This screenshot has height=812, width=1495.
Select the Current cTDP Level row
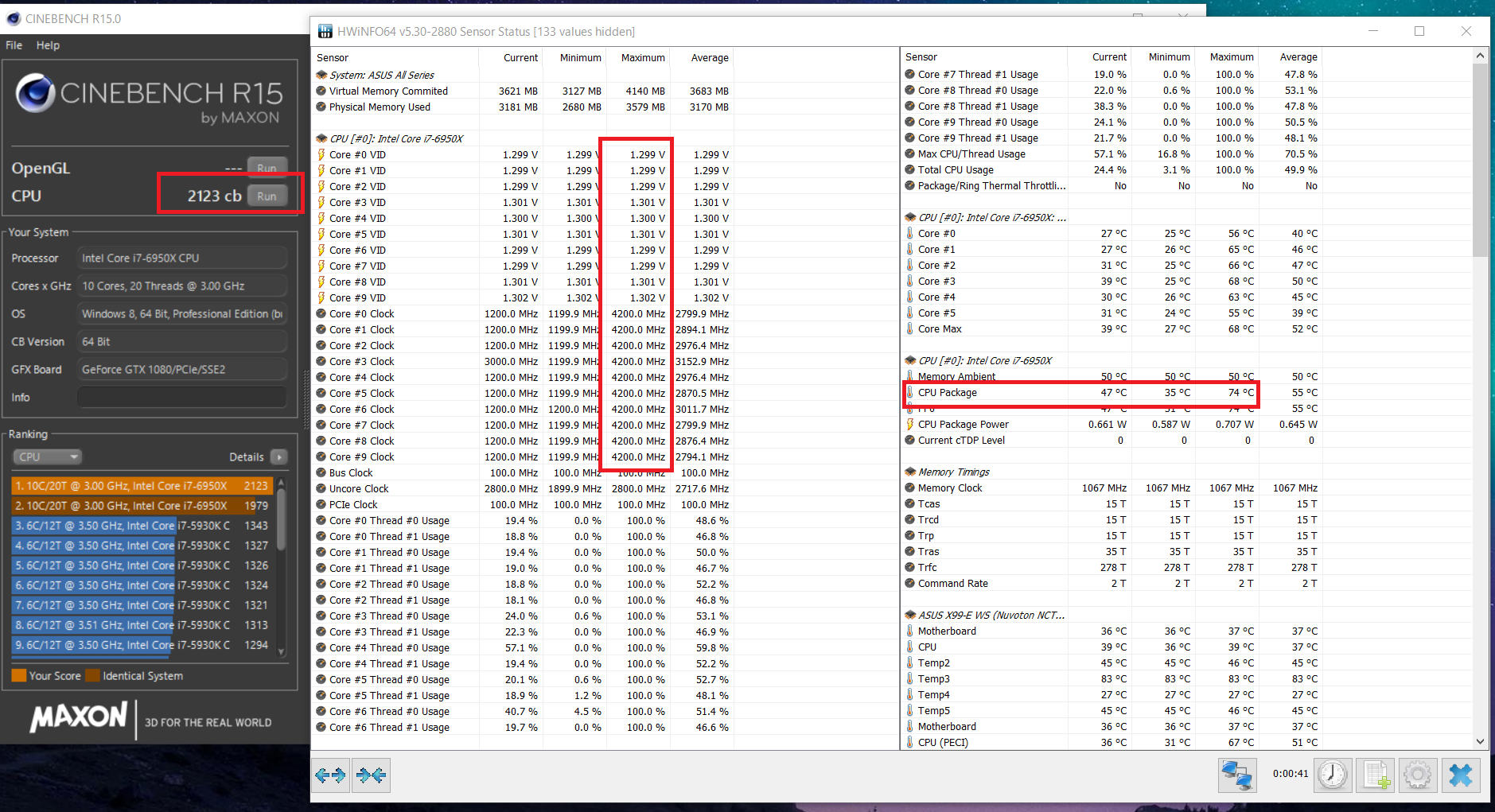point(1112,440)
